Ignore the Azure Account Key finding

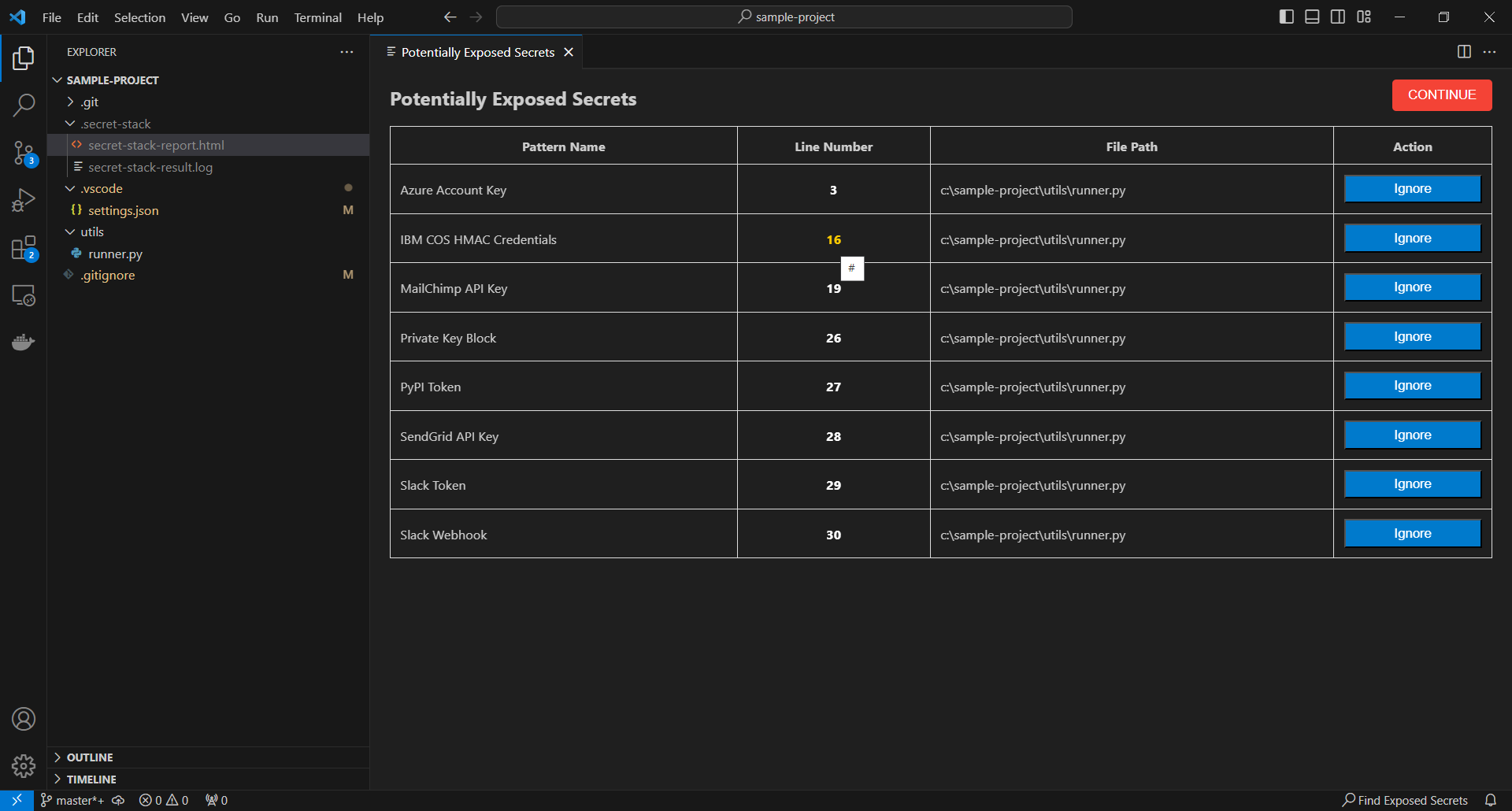click(x=1412, y=189)
